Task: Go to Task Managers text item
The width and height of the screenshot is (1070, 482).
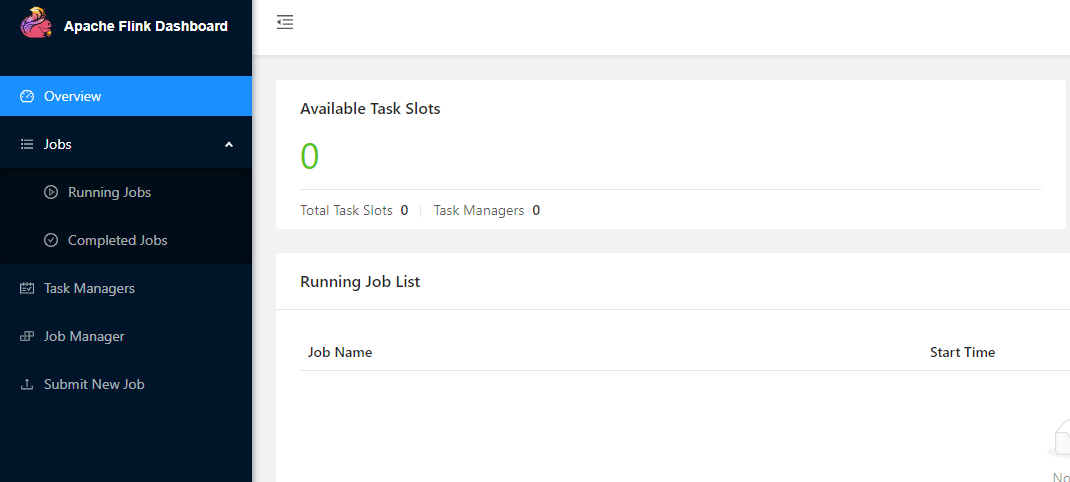Action: pyautogui.click(x=89, y=288)
